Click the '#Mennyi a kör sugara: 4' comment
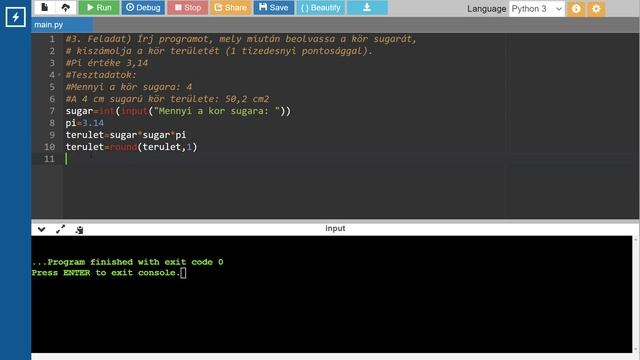 tap(129, 87)
